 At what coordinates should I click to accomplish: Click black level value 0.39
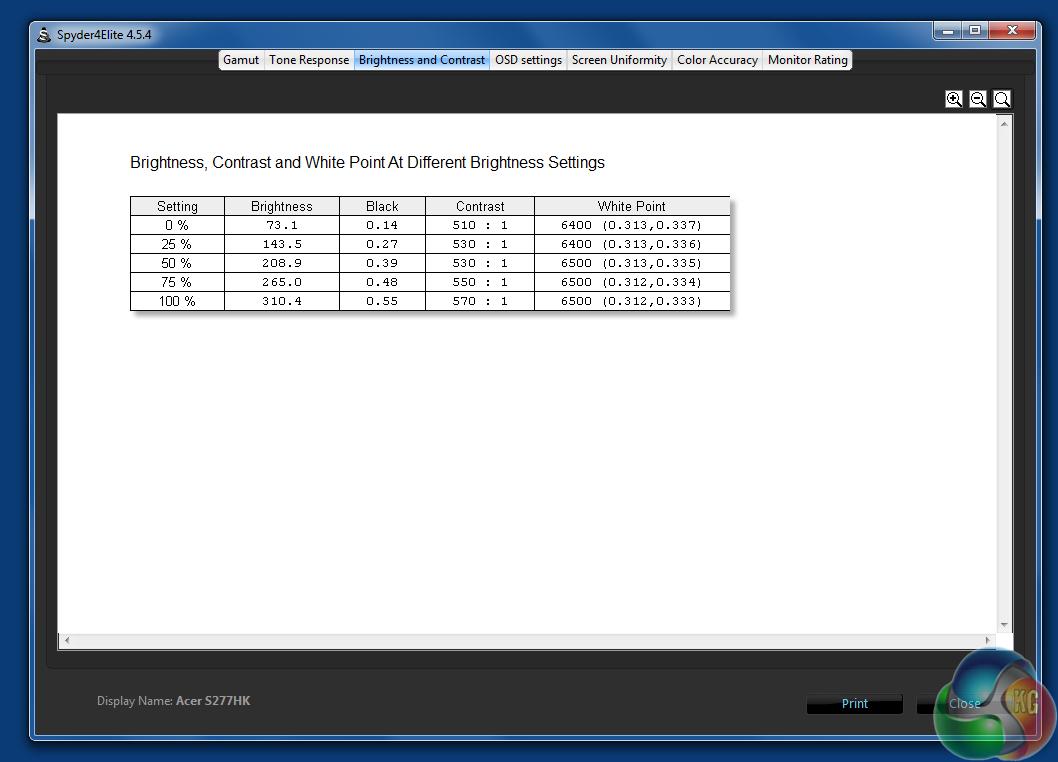click(x=382, y=263)
